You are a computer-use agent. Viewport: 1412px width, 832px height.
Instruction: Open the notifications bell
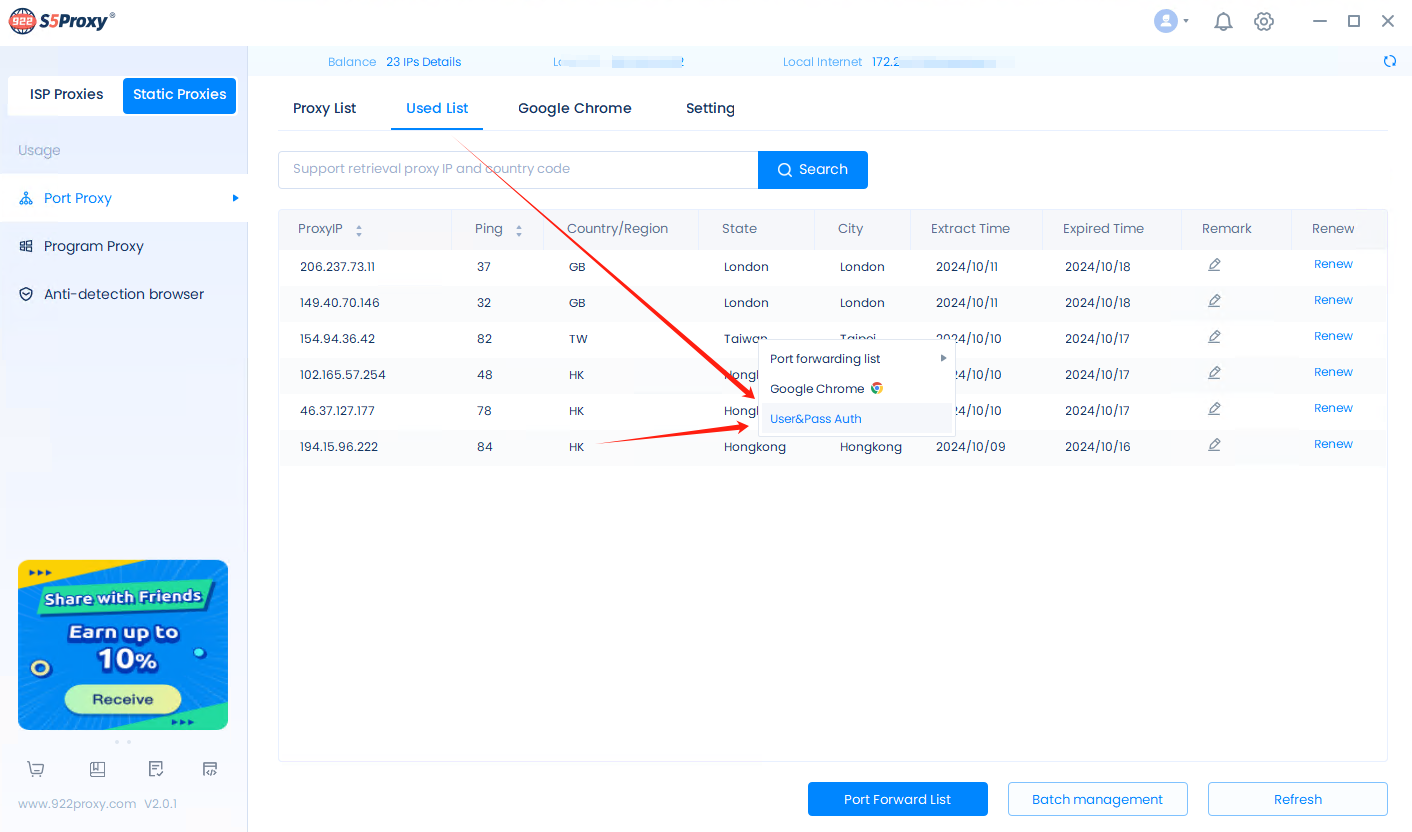coord(1223,22)
